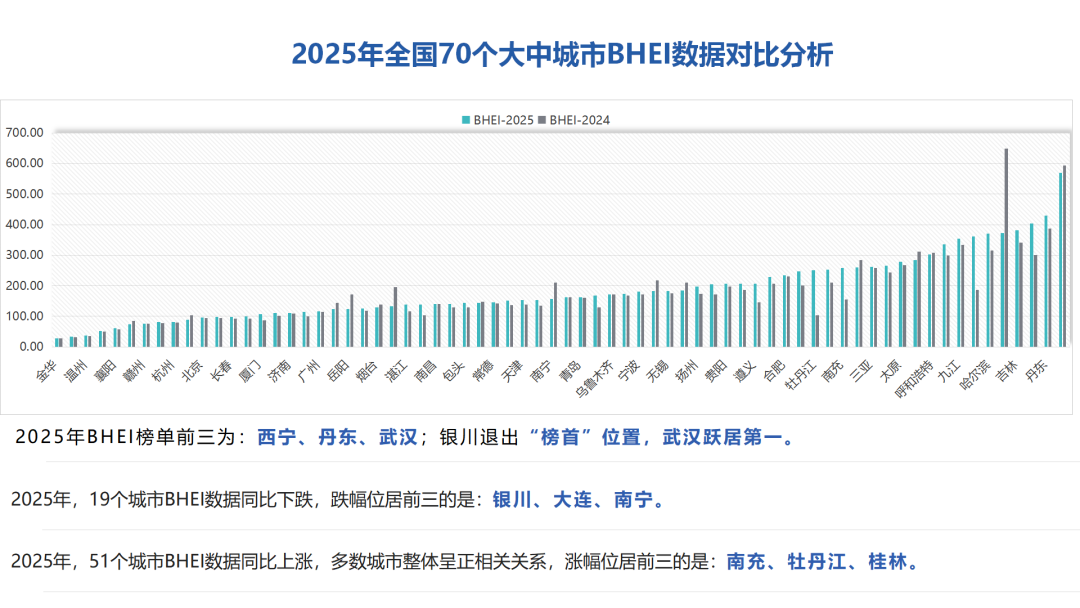
Task: Select the BHEI-2025 legend label
Action: pos(502,120)
